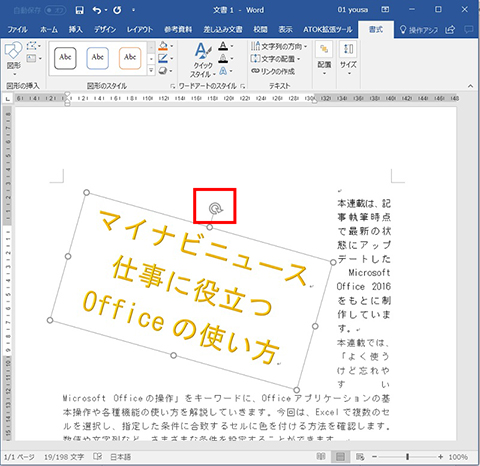Click the Text Fill A icon
The height and width of the screenshot is (466, 480).
pos(223,46)
